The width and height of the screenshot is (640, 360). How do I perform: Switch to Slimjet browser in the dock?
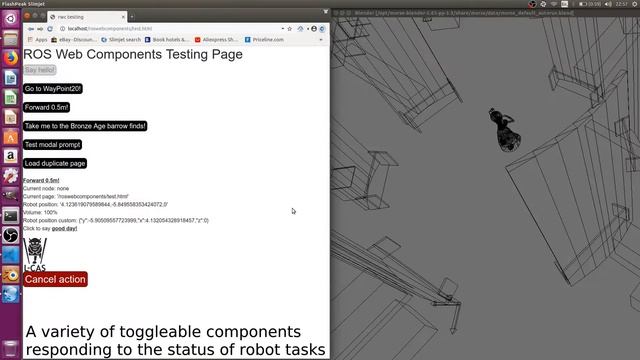[x=11, y=294]
